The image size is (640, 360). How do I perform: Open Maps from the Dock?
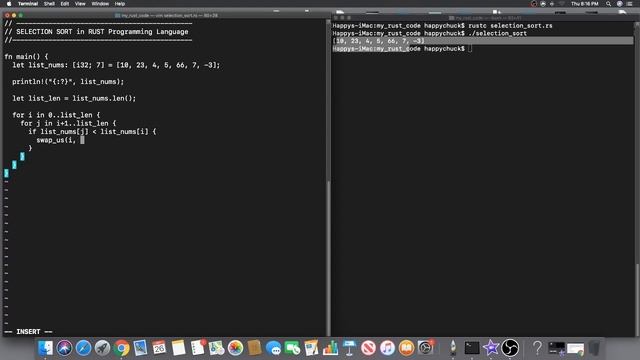tap(216, 348)
